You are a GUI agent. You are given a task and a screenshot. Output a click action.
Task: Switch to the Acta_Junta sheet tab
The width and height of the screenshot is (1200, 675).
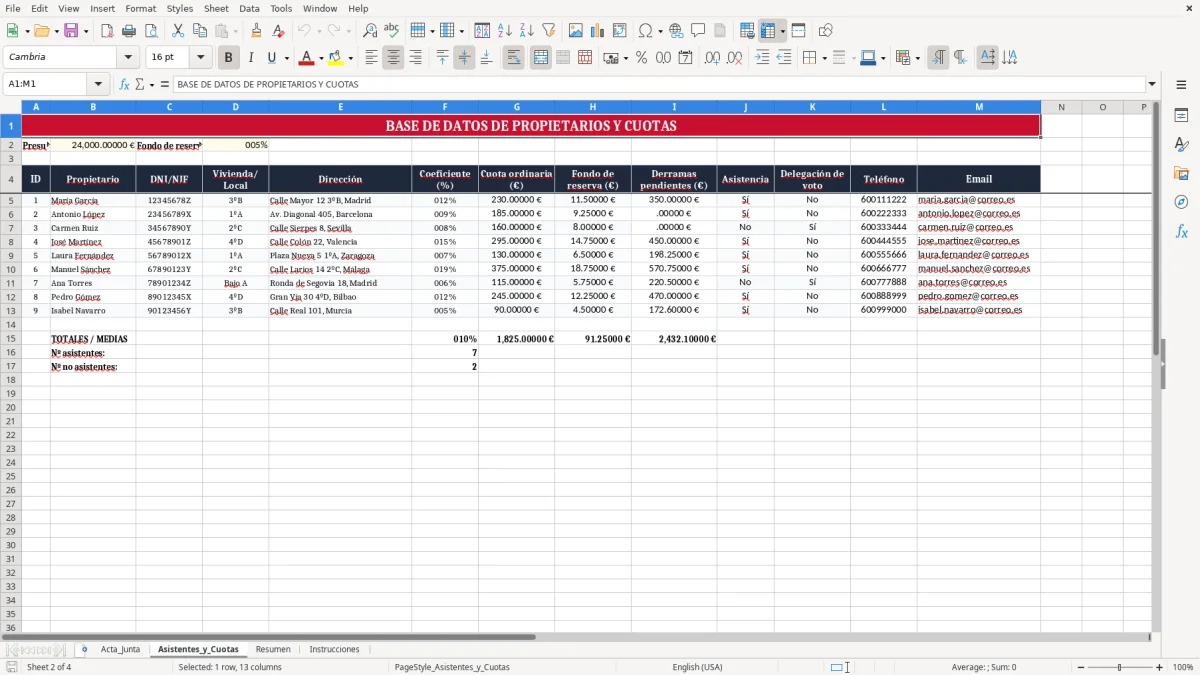120,649
